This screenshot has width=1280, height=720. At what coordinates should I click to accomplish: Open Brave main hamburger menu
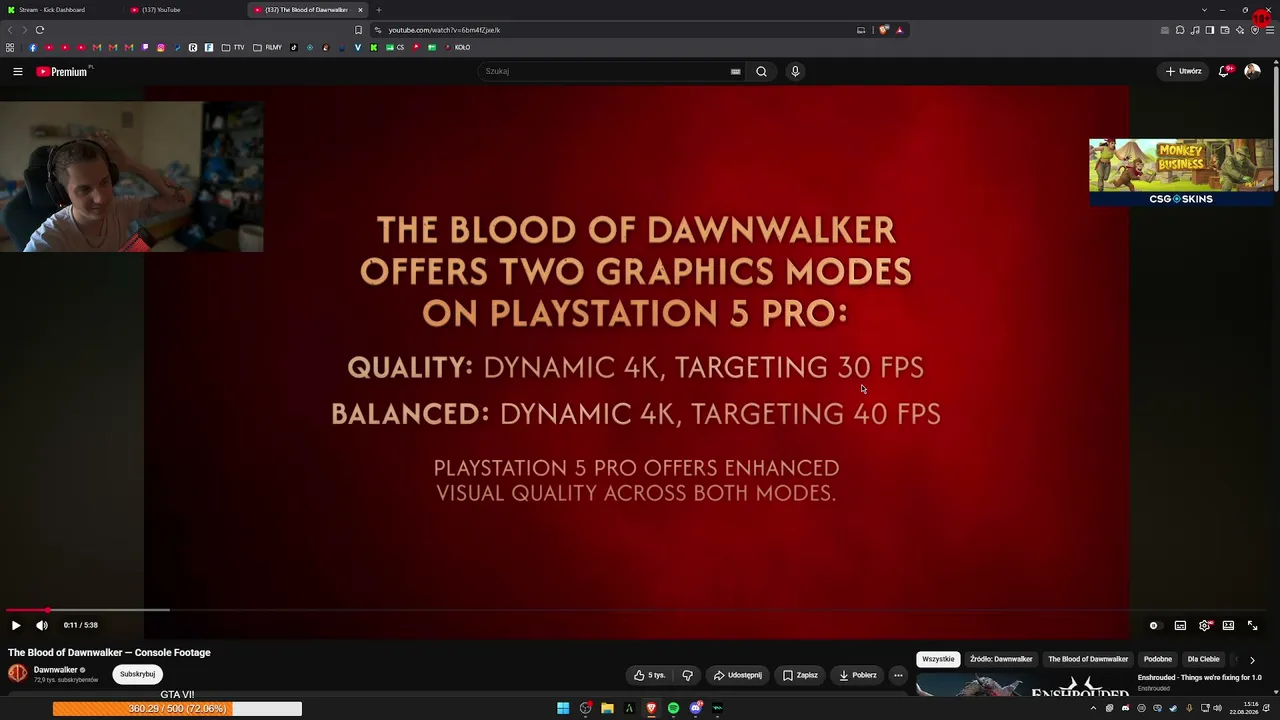pyautogui.click(x=1270, y=30)
